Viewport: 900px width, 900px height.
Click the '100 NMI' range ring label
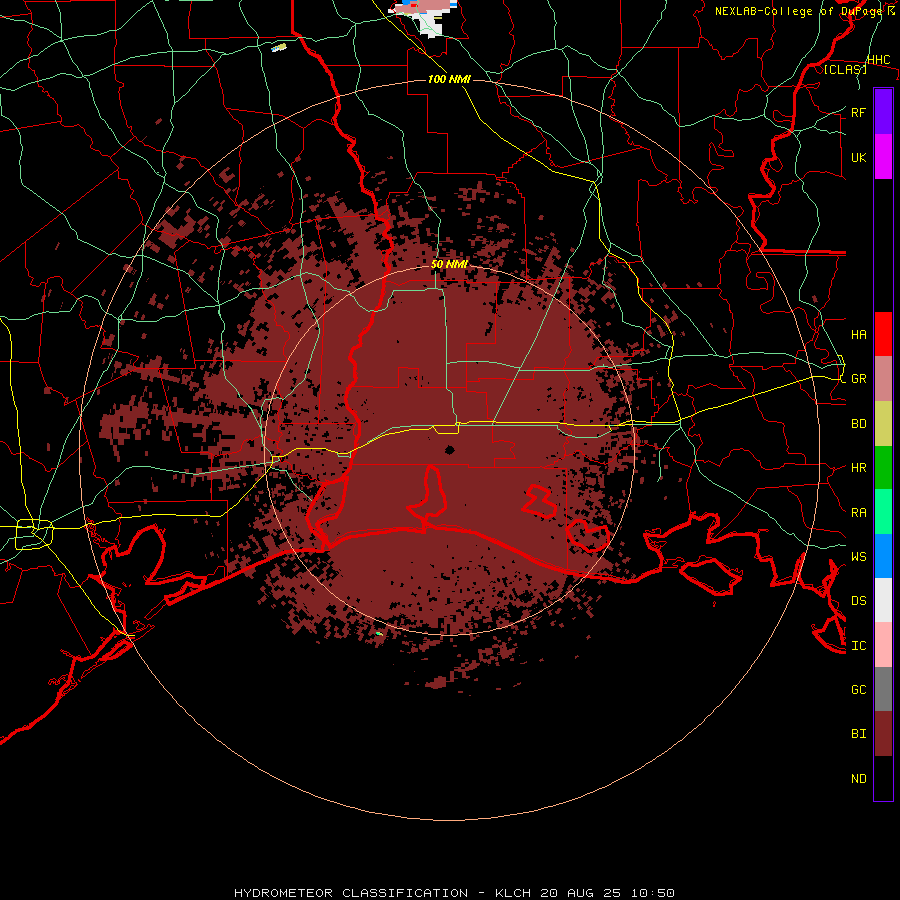[449, 79]
